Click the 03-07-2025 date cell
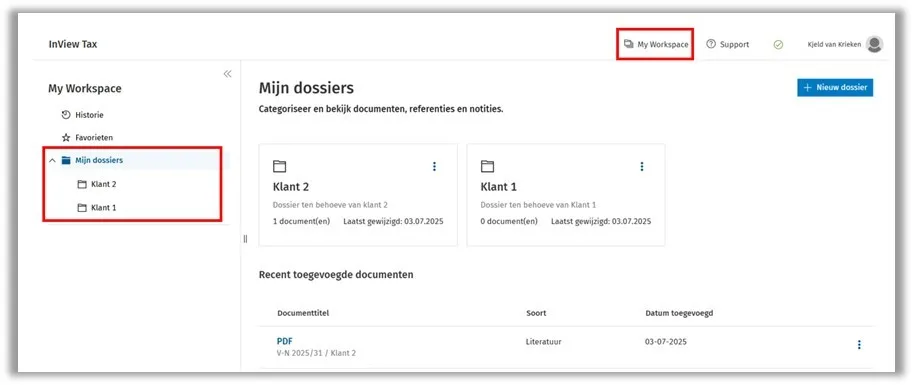914x385 pixels. pos(666,342)
